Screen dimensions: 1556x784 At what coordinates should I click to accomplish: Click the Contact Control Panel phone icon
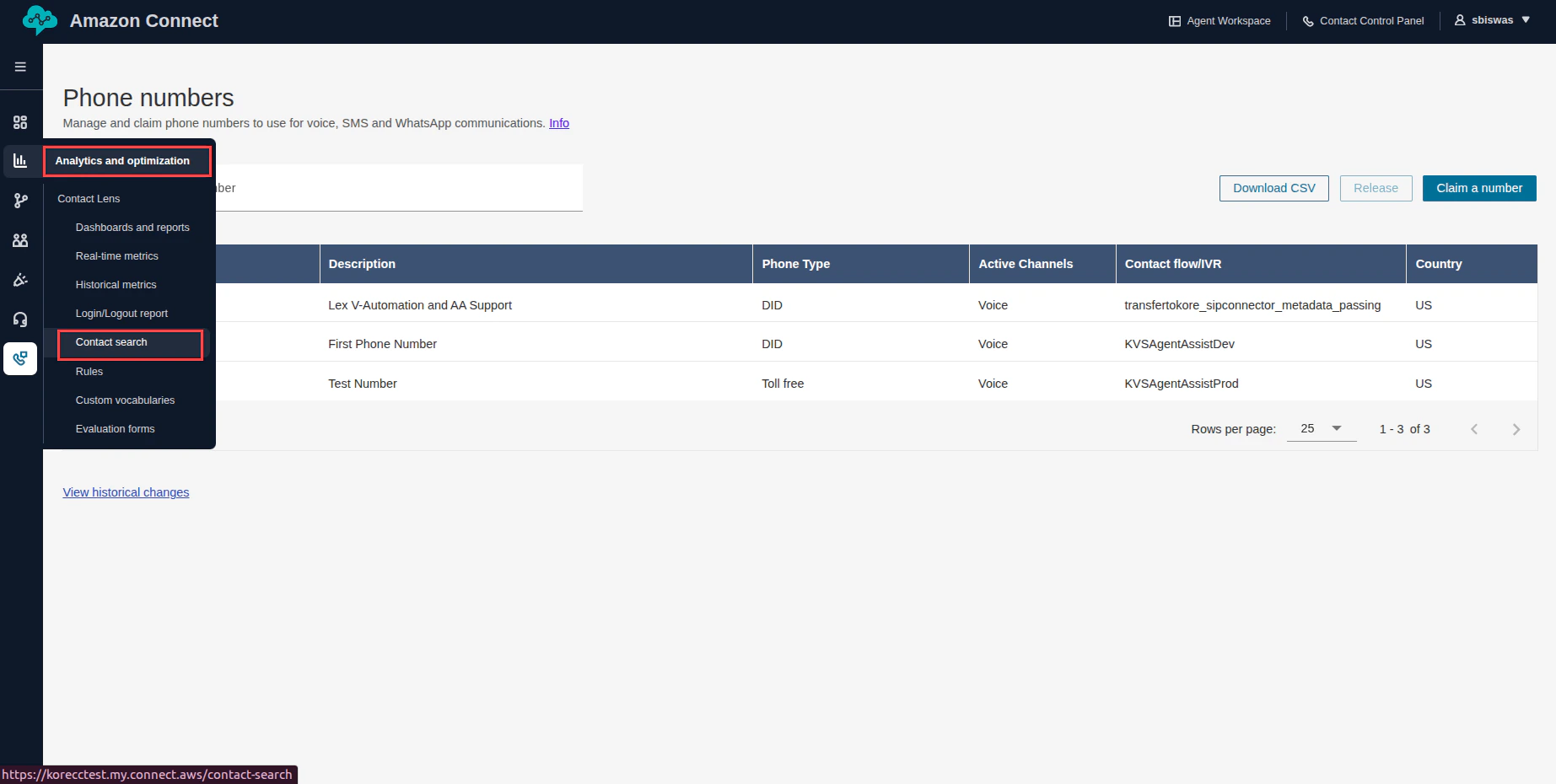(x=1308, y=20)
